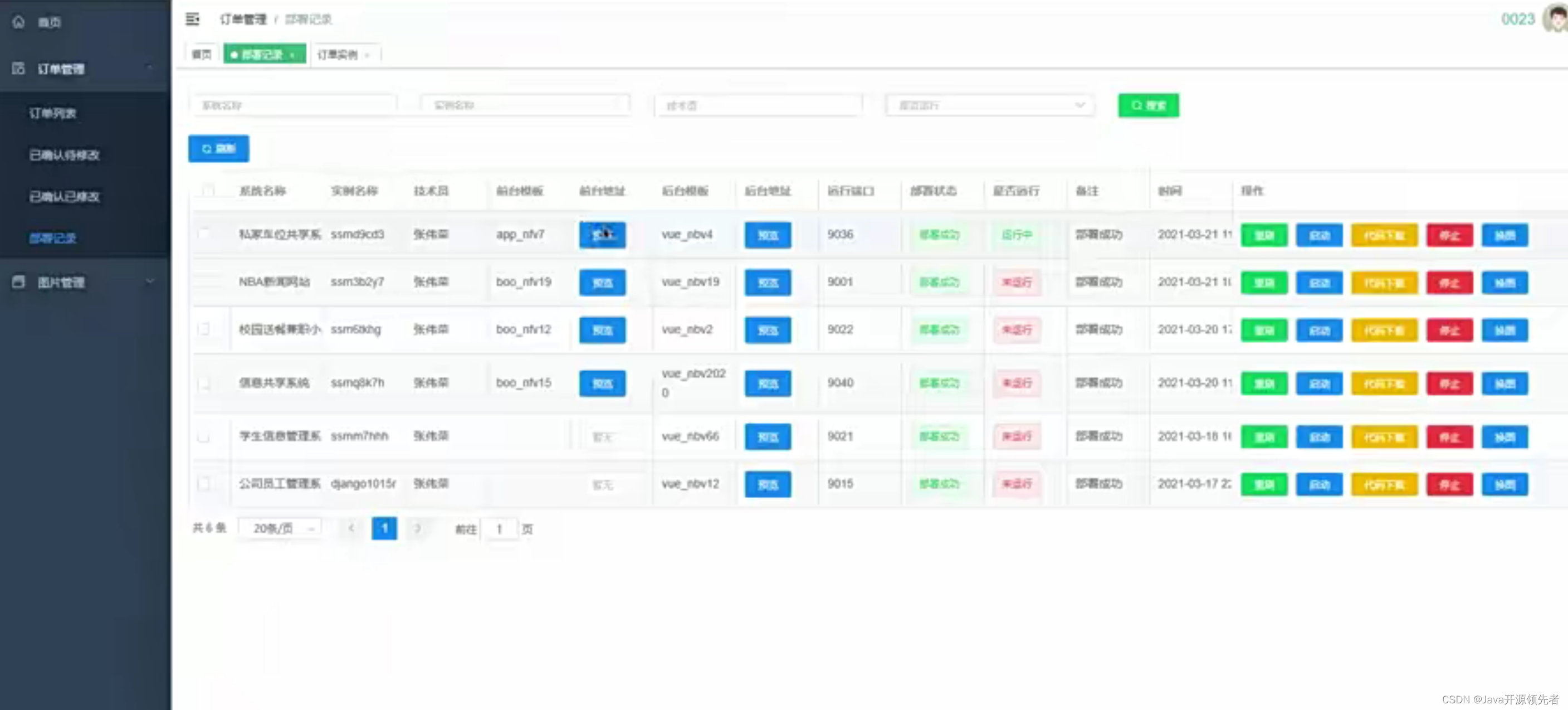1568x710 pixels.
Task: Expand the 图片管理 sidebar submenu chevron
Action: pos(150,282)
